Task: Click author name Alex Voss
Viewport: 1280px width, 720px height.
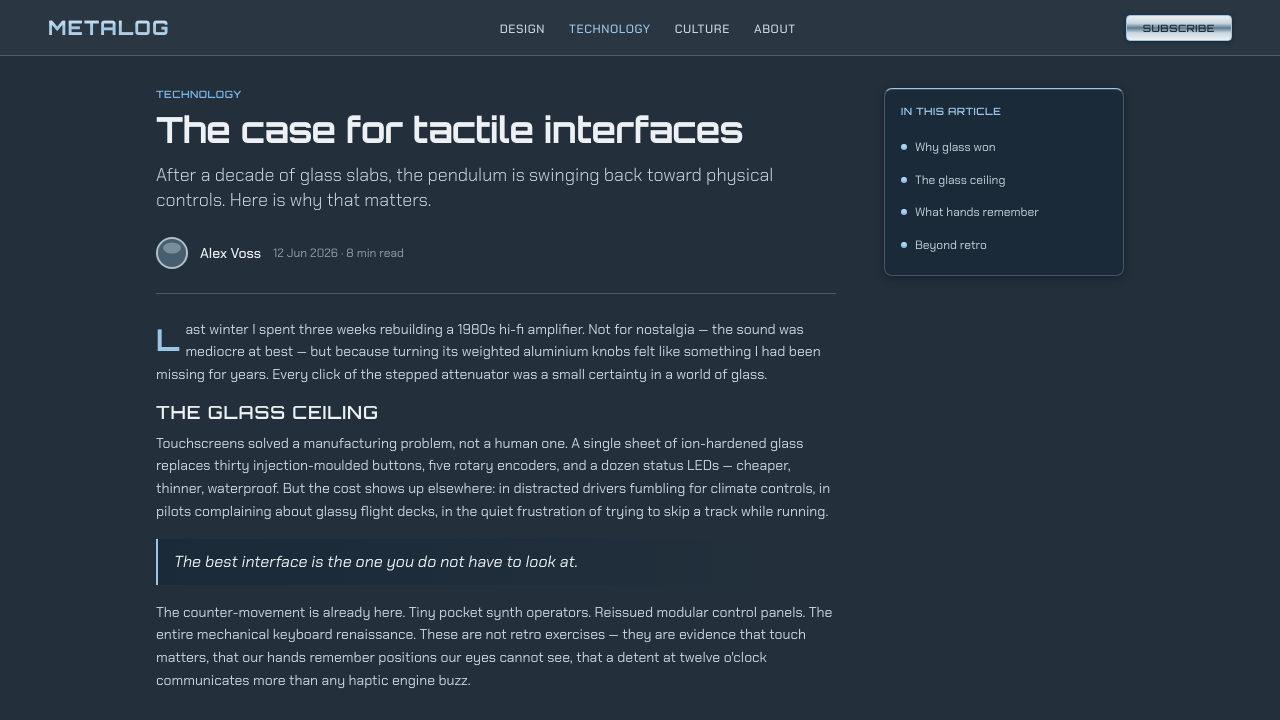Action: (230, 253)
